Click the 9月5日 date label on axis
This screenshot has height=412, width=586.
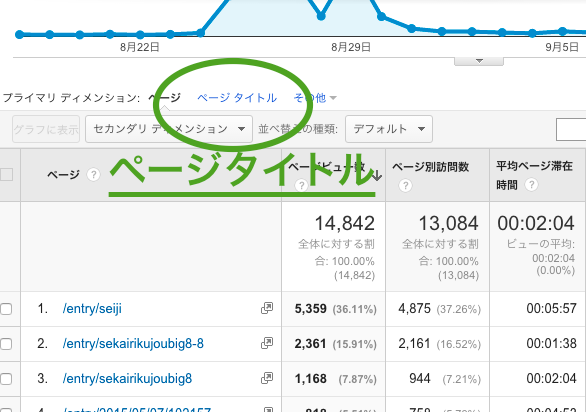pyautogui.click(x=562, y=47)
